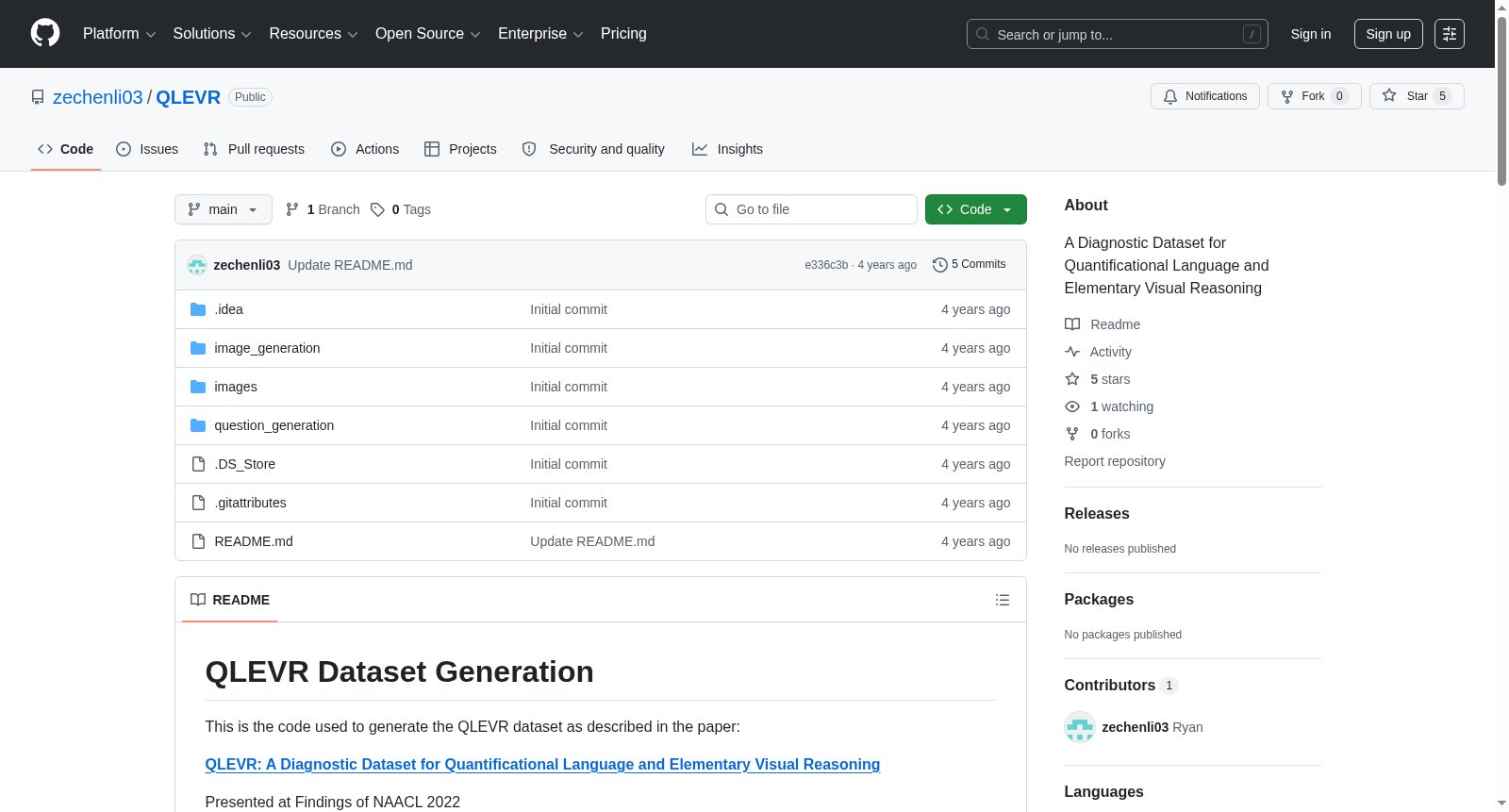Open commit hash e336c3b
This screenshot has height=812, width=1509.
pyautogui.click(x=826, y=265)
